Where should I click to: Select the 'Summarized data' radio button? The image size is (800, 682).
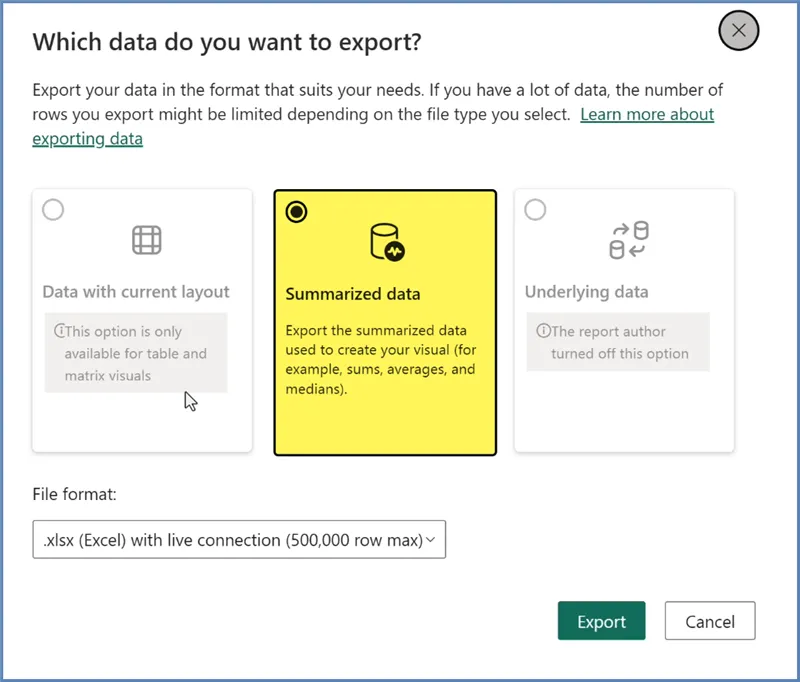click(296, 212)
